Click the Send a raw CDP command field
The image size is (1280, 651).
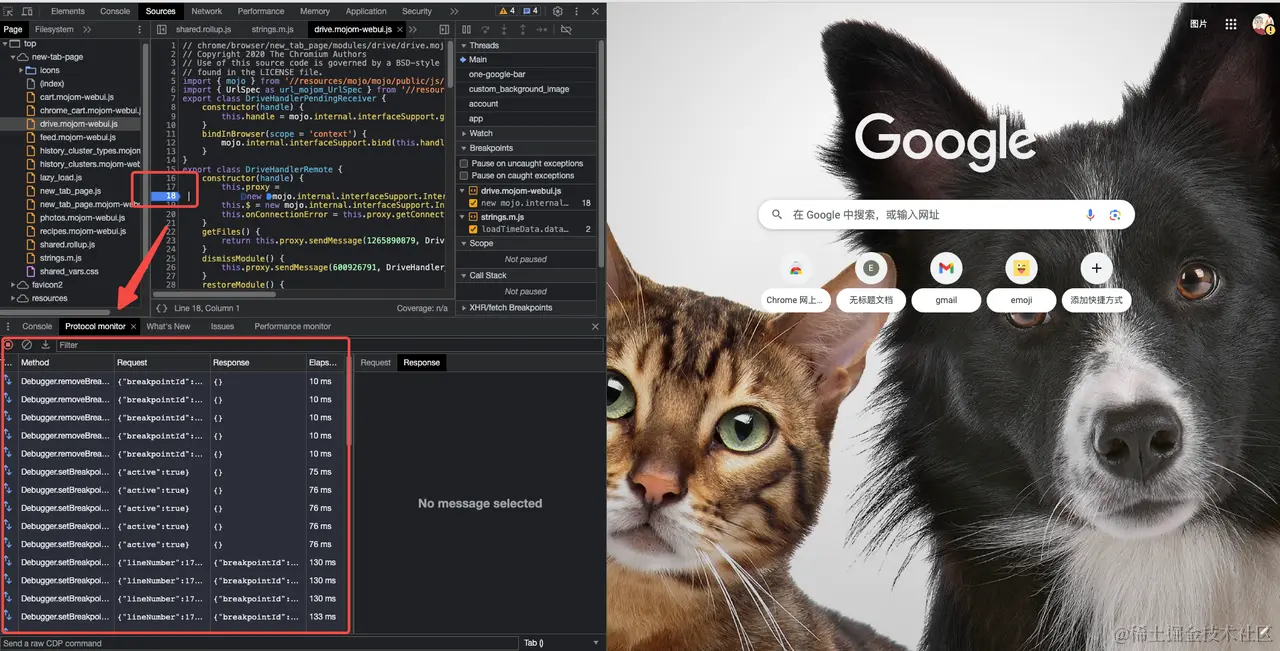tap(260, 643)
